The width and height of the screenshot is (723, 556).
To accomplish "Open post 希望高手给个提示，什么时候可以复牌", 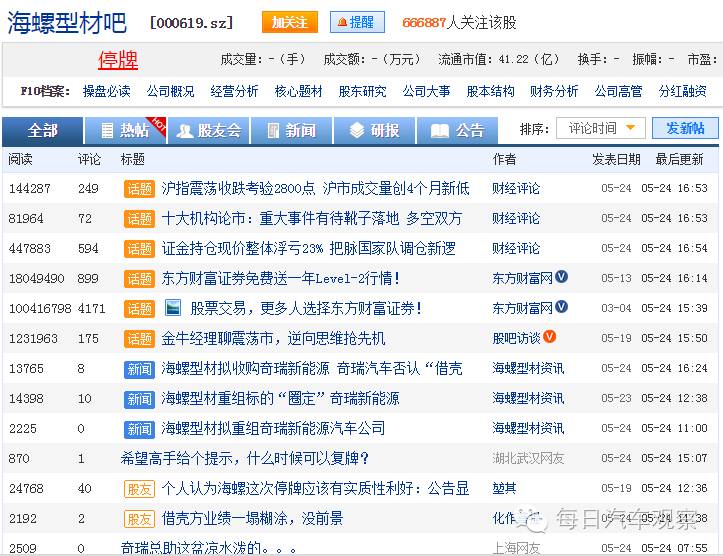I will click(x=244, y=458).
